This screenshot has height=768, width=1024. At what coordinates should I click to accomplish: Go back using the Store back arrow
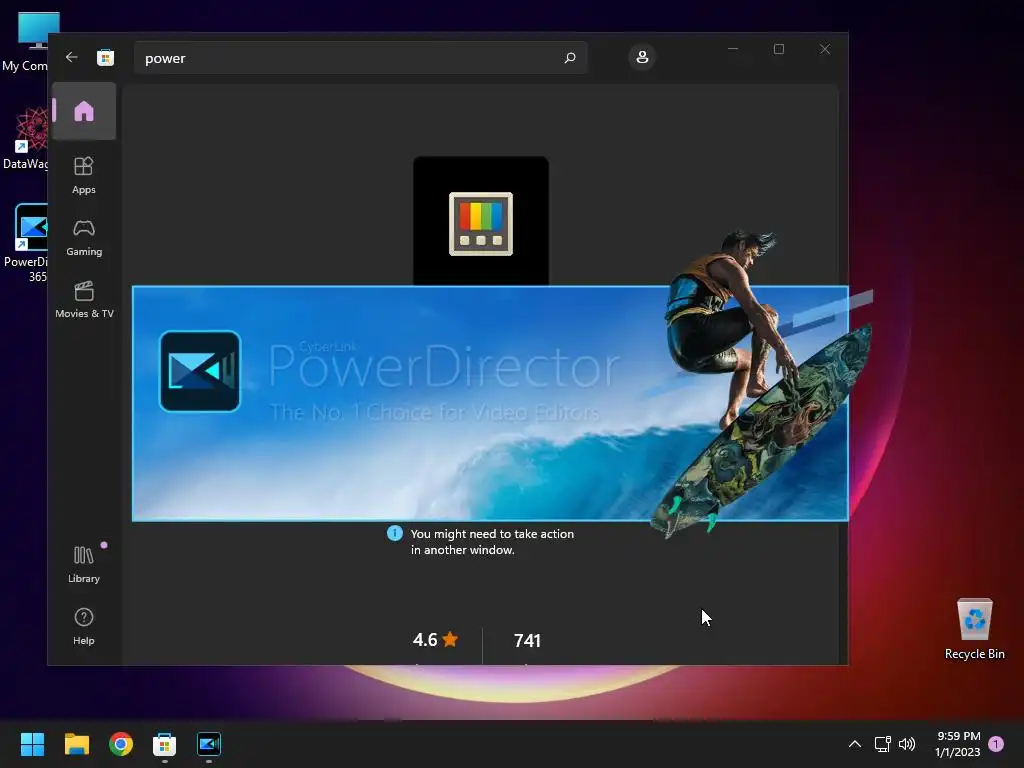tap(71, 57)
